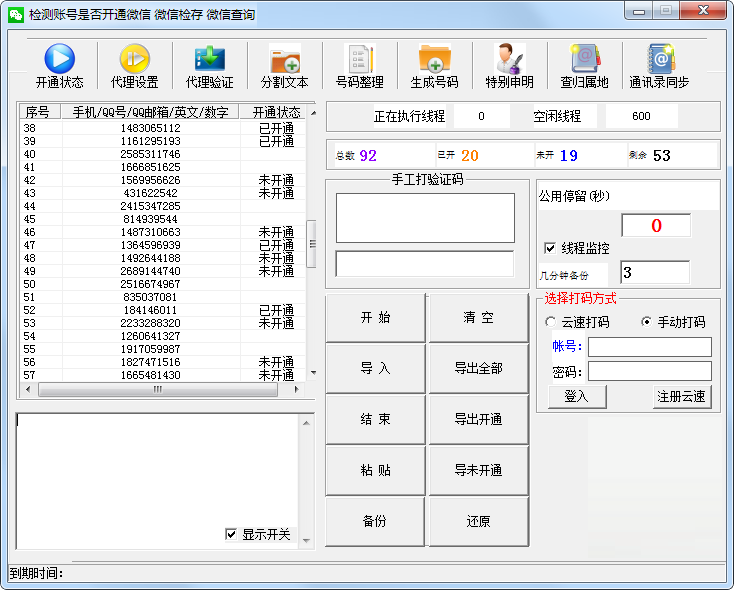This screenshot has width=734, height=590.
Task: Click the list's horizontal scrollbar thumb
Action: (x=157, y=390)
